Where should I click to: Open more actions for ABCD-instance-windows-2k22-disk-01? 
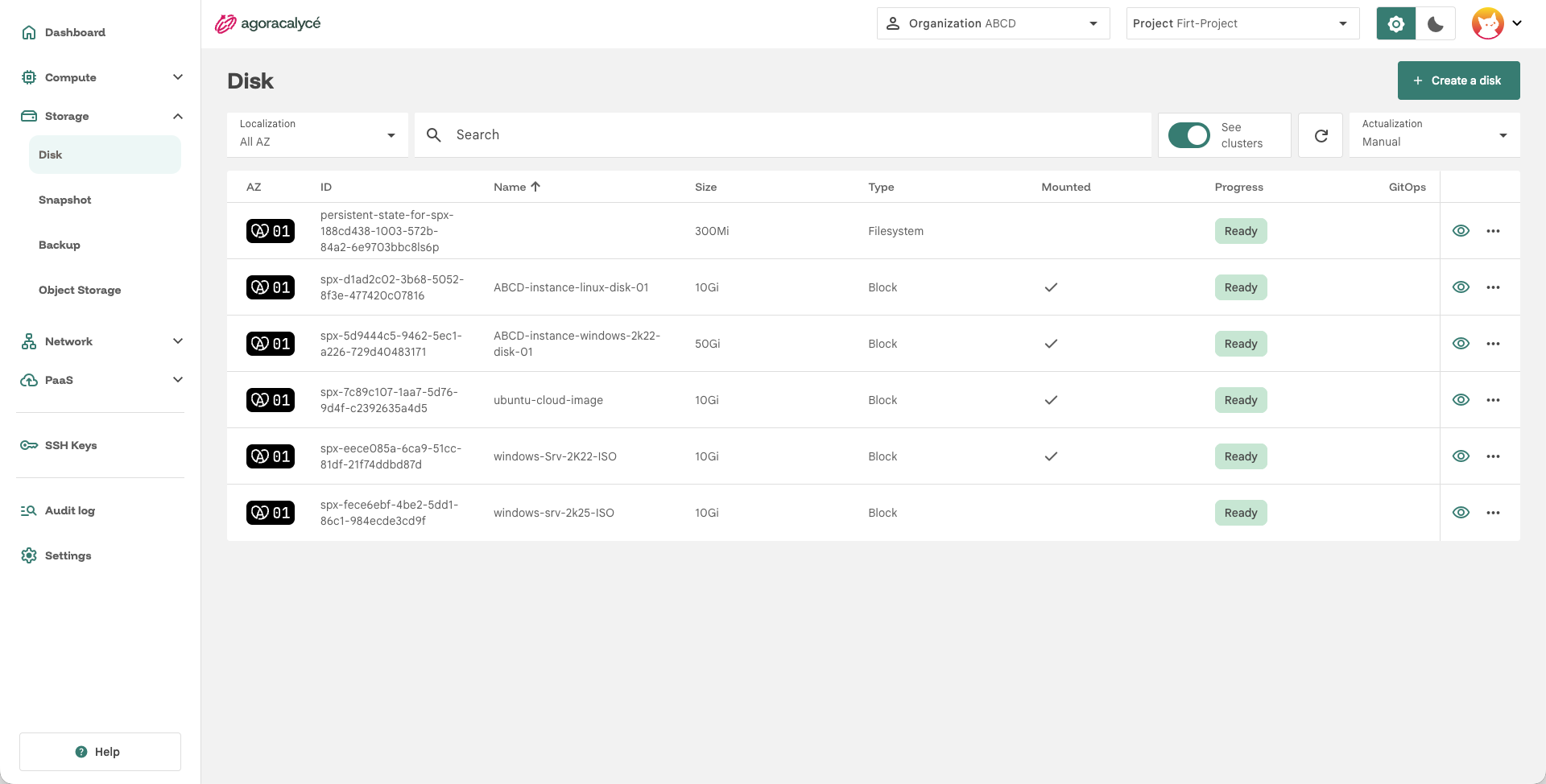click(x=1494, y=344)
